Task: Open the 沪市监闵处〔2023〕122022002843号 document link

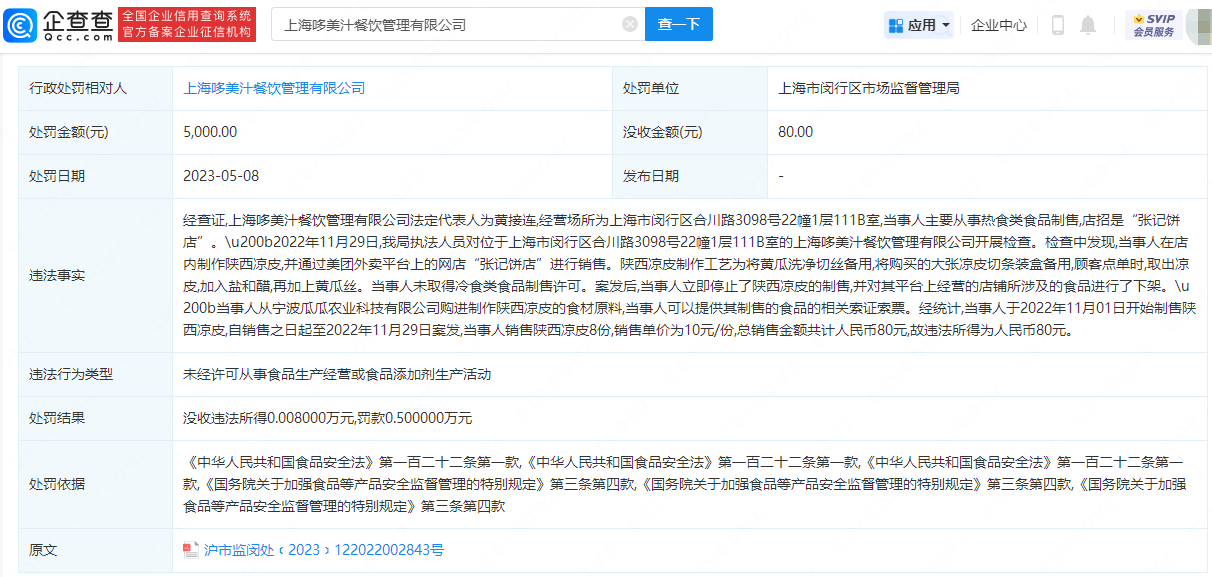Action: pos(323,550)
